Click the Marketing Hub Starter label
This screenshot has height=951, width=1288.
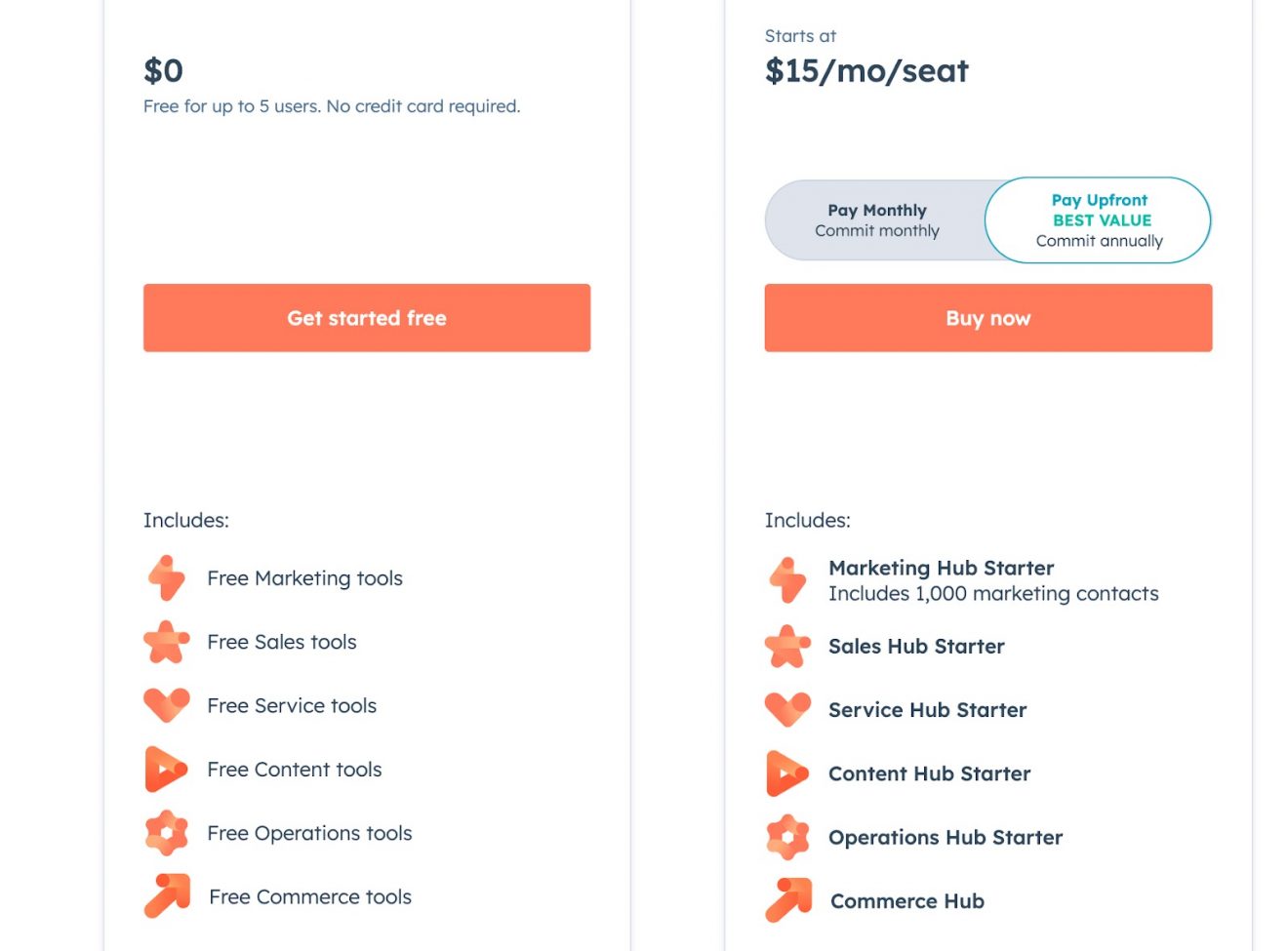941,568
